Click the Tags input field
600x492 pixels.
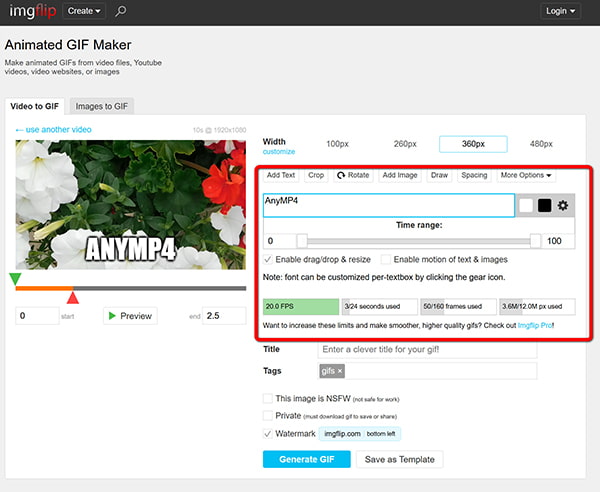[427, 371]
